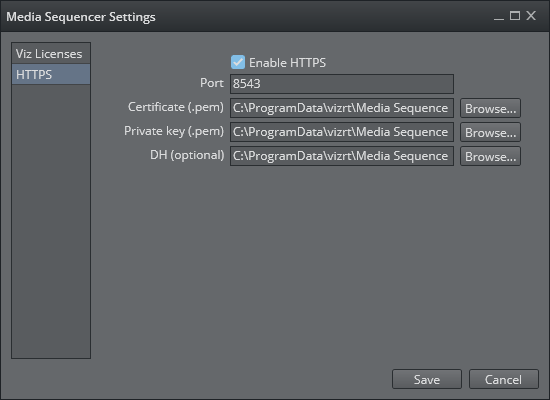
Task: Select the HTTPS settings page
Action: point(51,74)
